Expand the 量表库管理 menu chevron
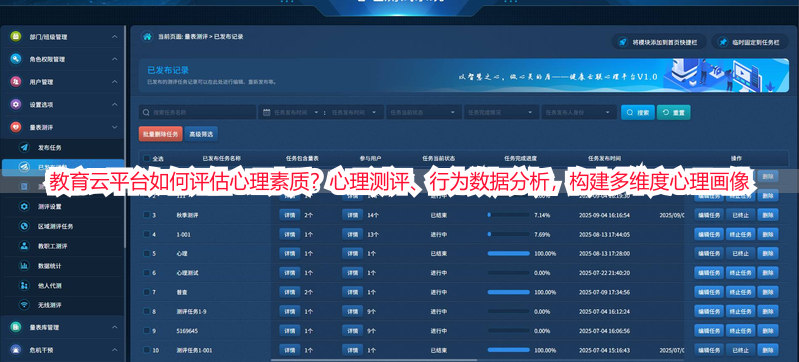This screenshot has height=362, width=799. coord(115,327)
